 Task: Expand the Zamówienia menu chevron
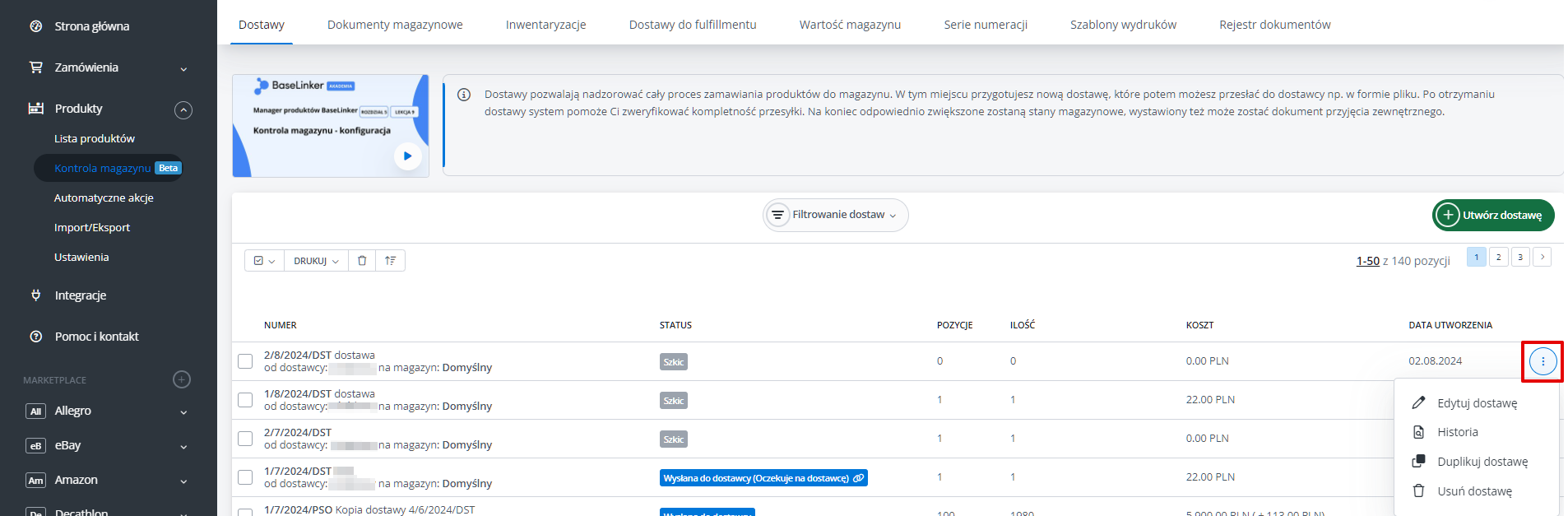click(x=183, y=68)
